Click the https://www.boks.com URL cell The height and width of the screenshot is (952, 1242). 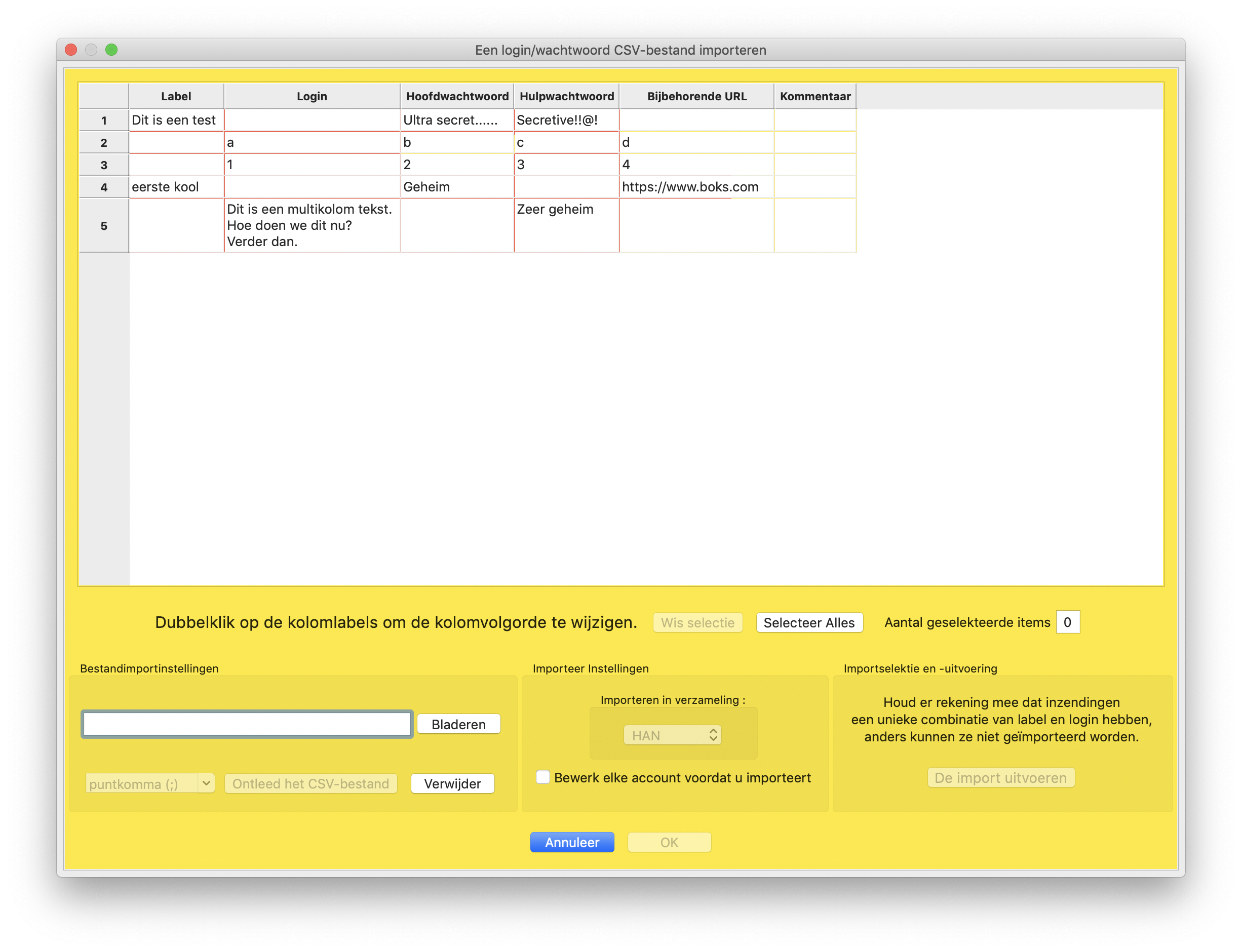(696, 187)
